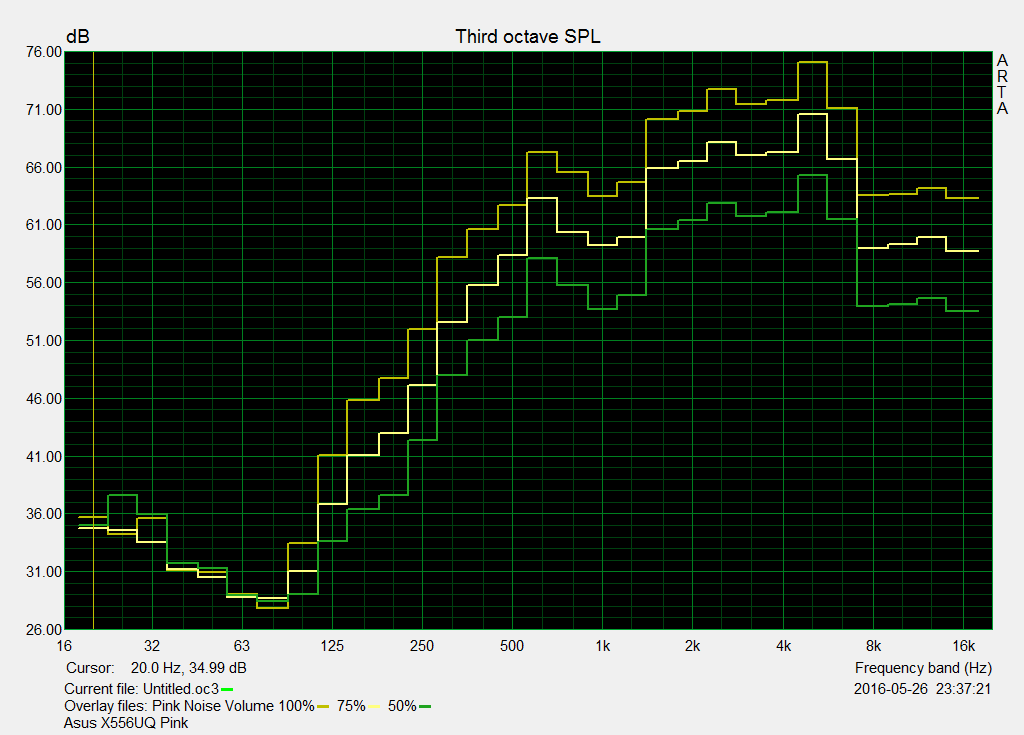The image size is (1024, 735).
Task: Select the 61.00 dB axis value
Action: click(44, 225)
